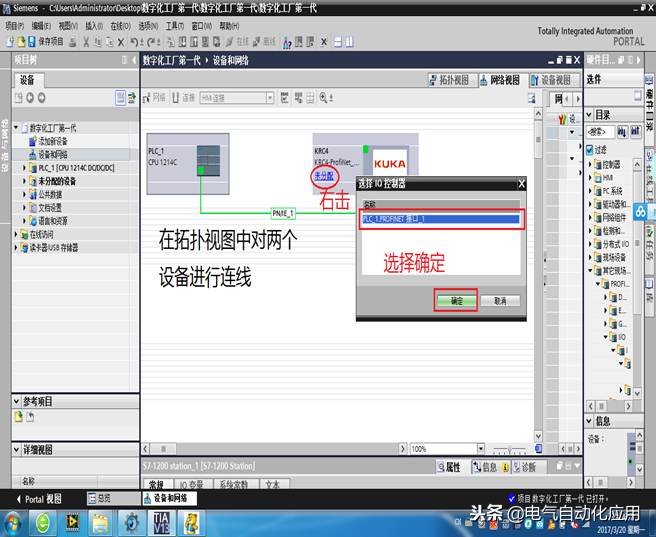Image resolution: width=656 pixels, height=537 pixels.
Task: Collapse the project root node in project tree
Action: coord(16,129)
